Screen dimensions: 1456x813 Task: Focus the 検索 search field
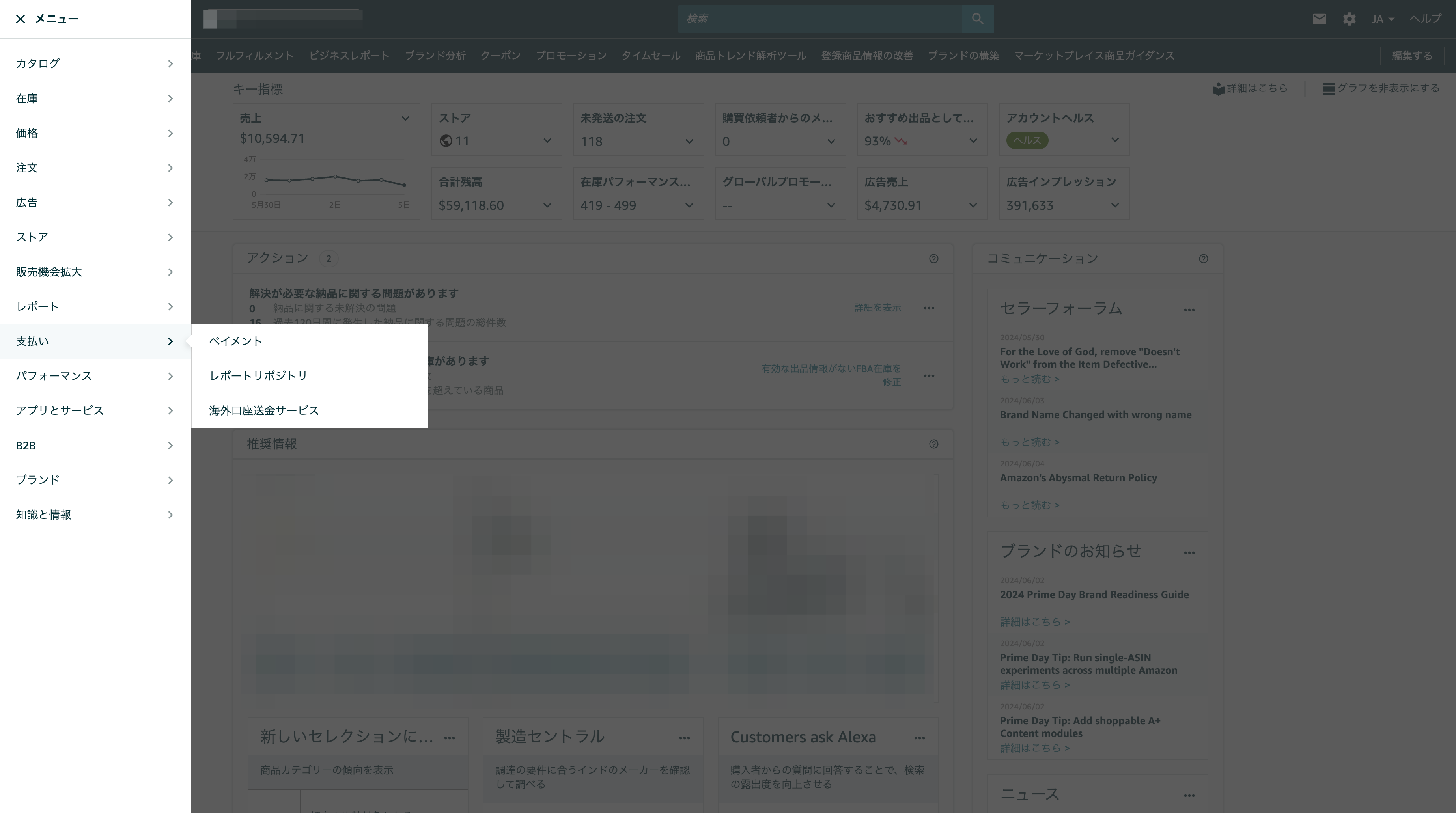[820, 19]
